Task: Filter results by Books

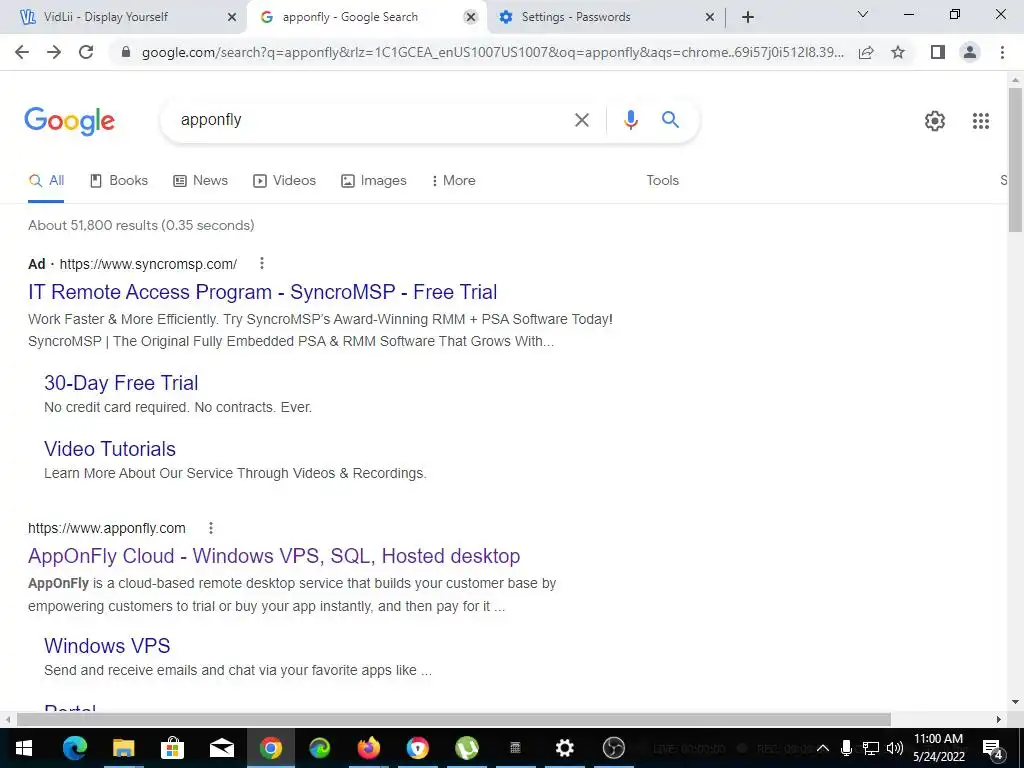Action: [x=119, y=181]
